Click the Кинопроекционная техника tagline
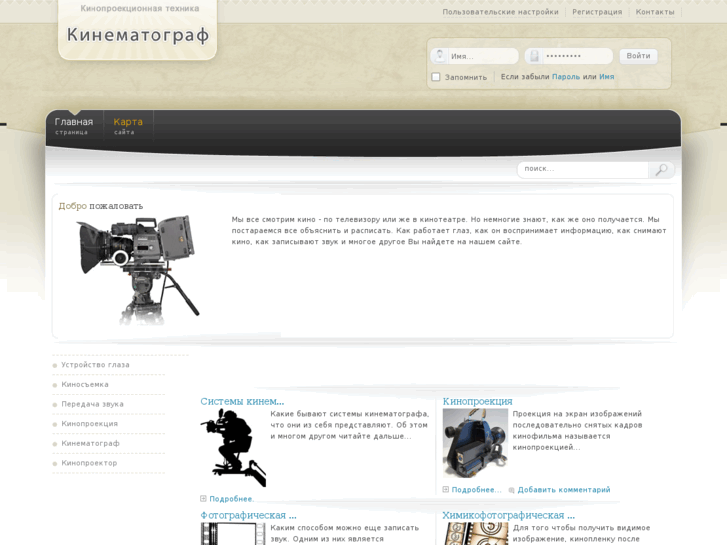The image size is (727, 545). [140, 8]
